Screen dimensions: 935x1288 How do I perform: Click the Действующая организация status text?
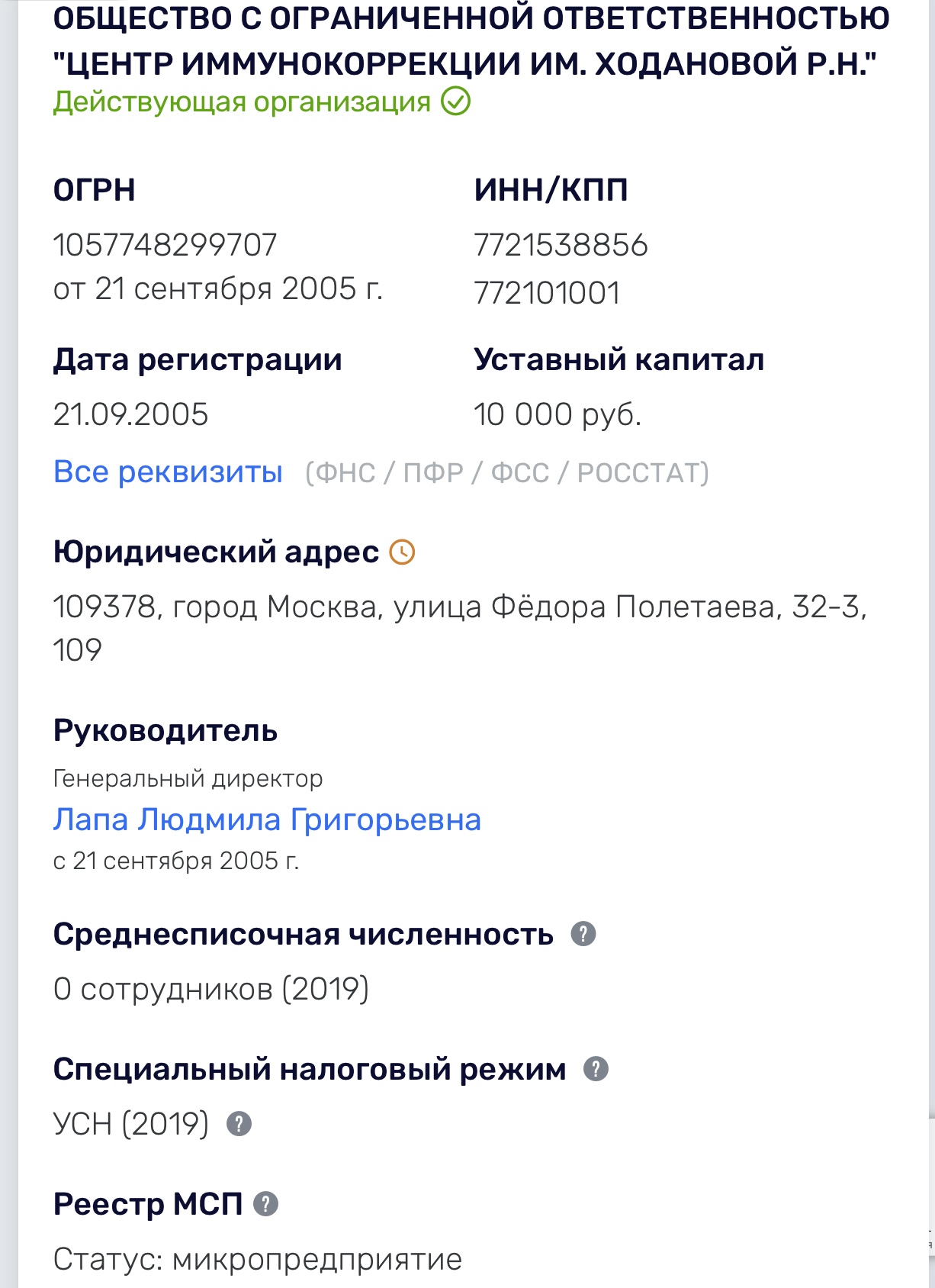click(242, 102)
